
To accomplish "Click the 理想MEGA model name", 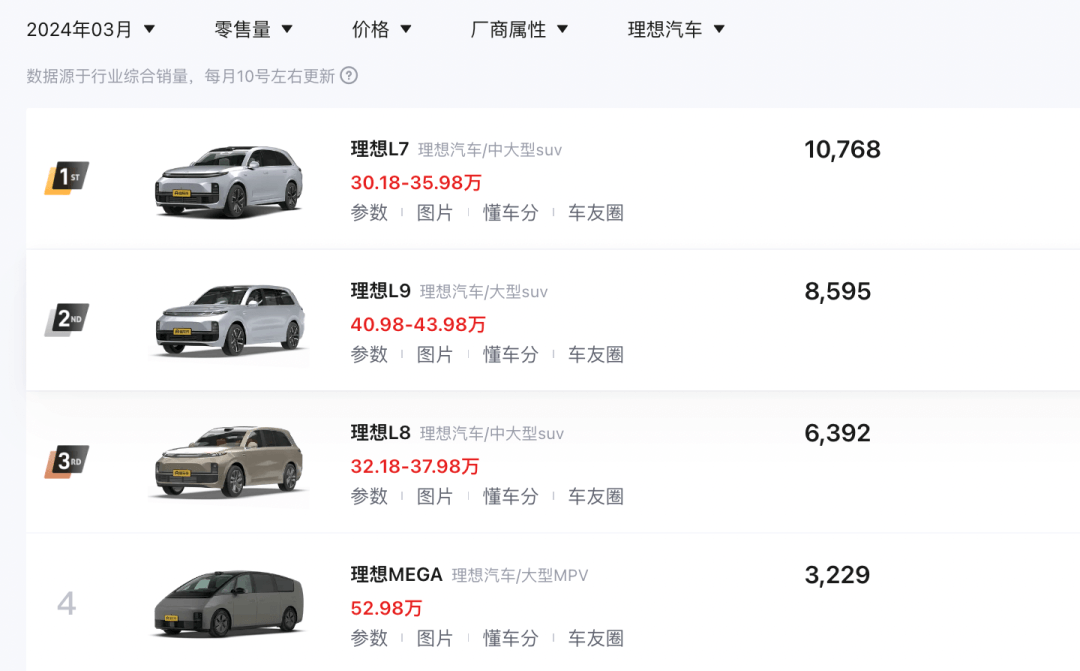I will (x=396, y=575).
